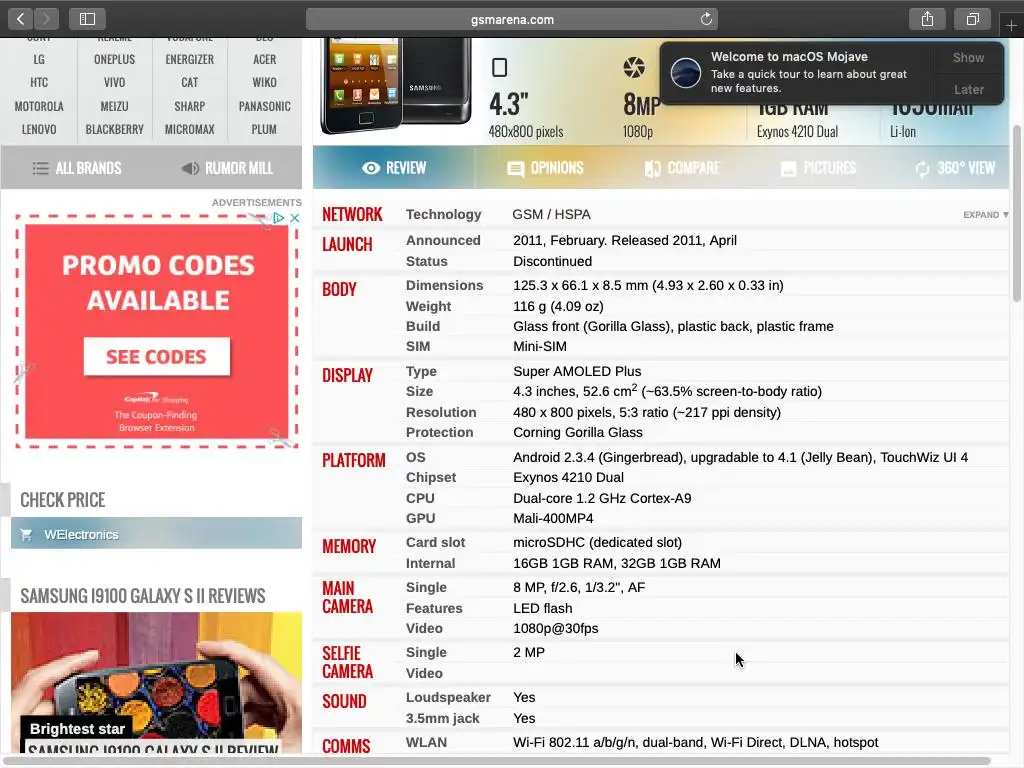The width and height of the screenshot is (1024, 768).
Task: Reload the gsmarena.com page
Action: 706,19
